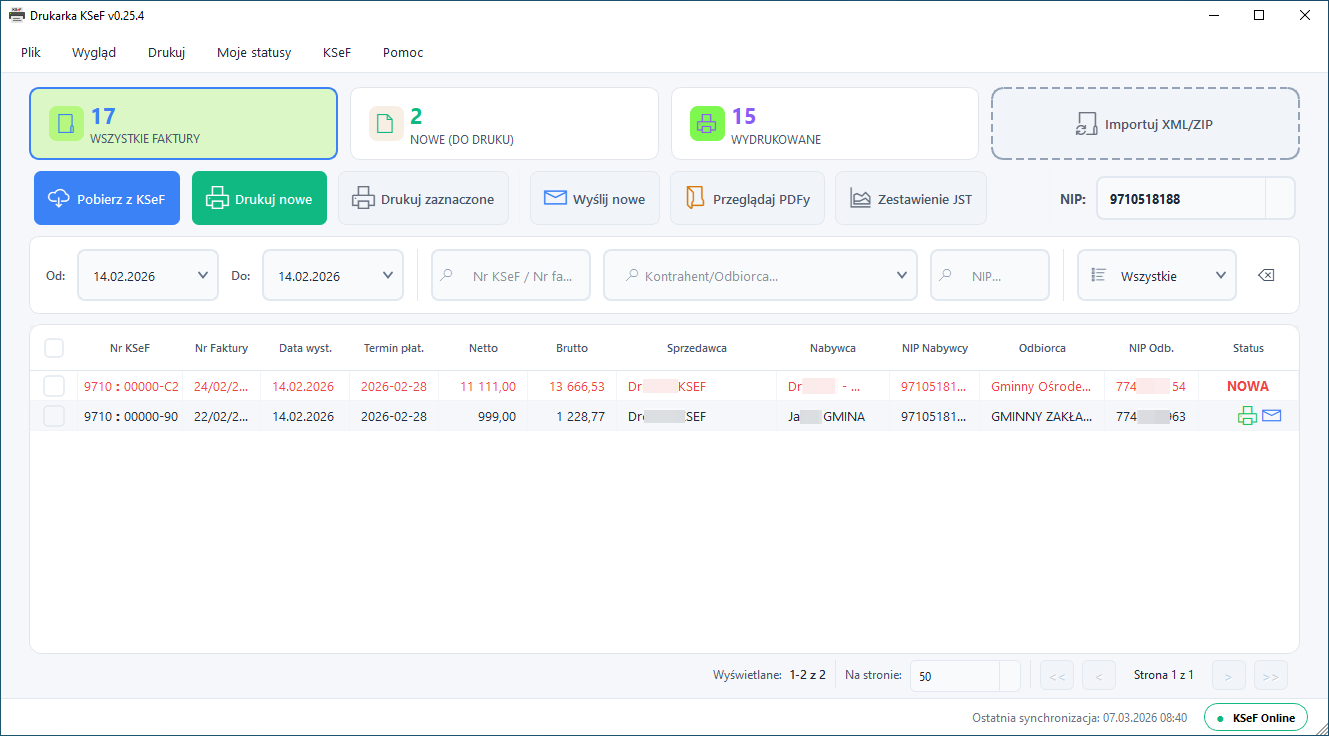
Task: Click the KSeF Online status indicator
Action: 1255,717
